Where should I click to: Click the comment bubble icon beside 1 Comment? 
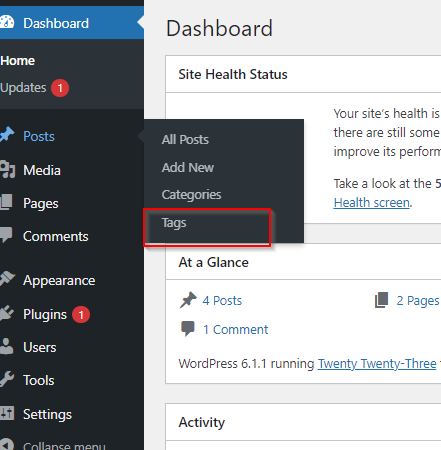[x=188, y=329]
